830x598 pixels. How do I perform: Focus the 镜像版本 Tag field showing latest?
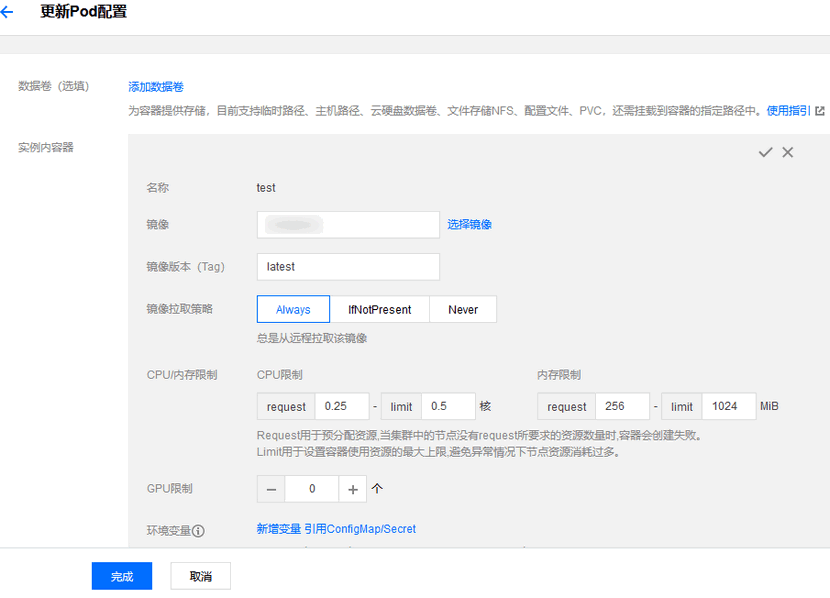coord(348,267)
